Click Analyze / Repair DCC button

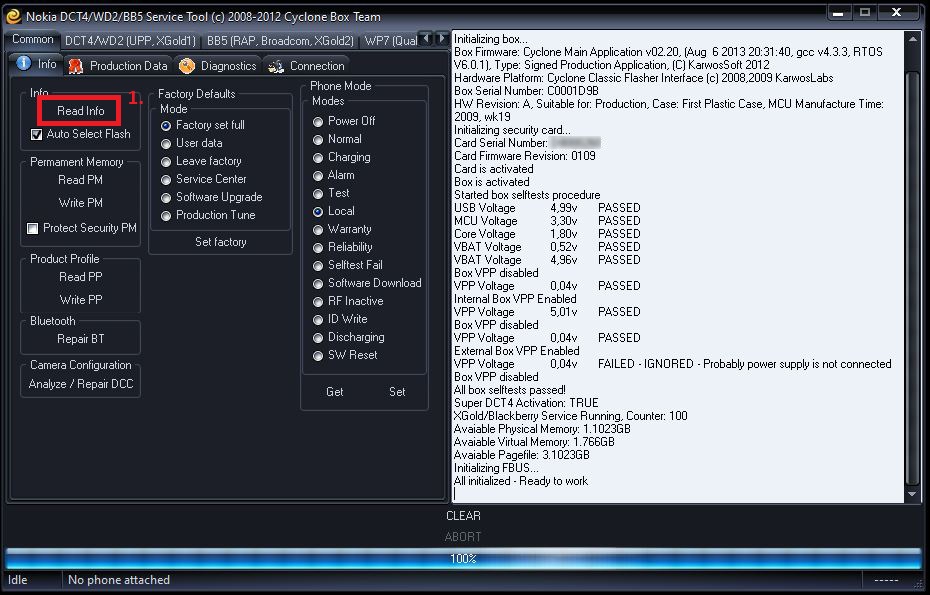click(81, 384)
